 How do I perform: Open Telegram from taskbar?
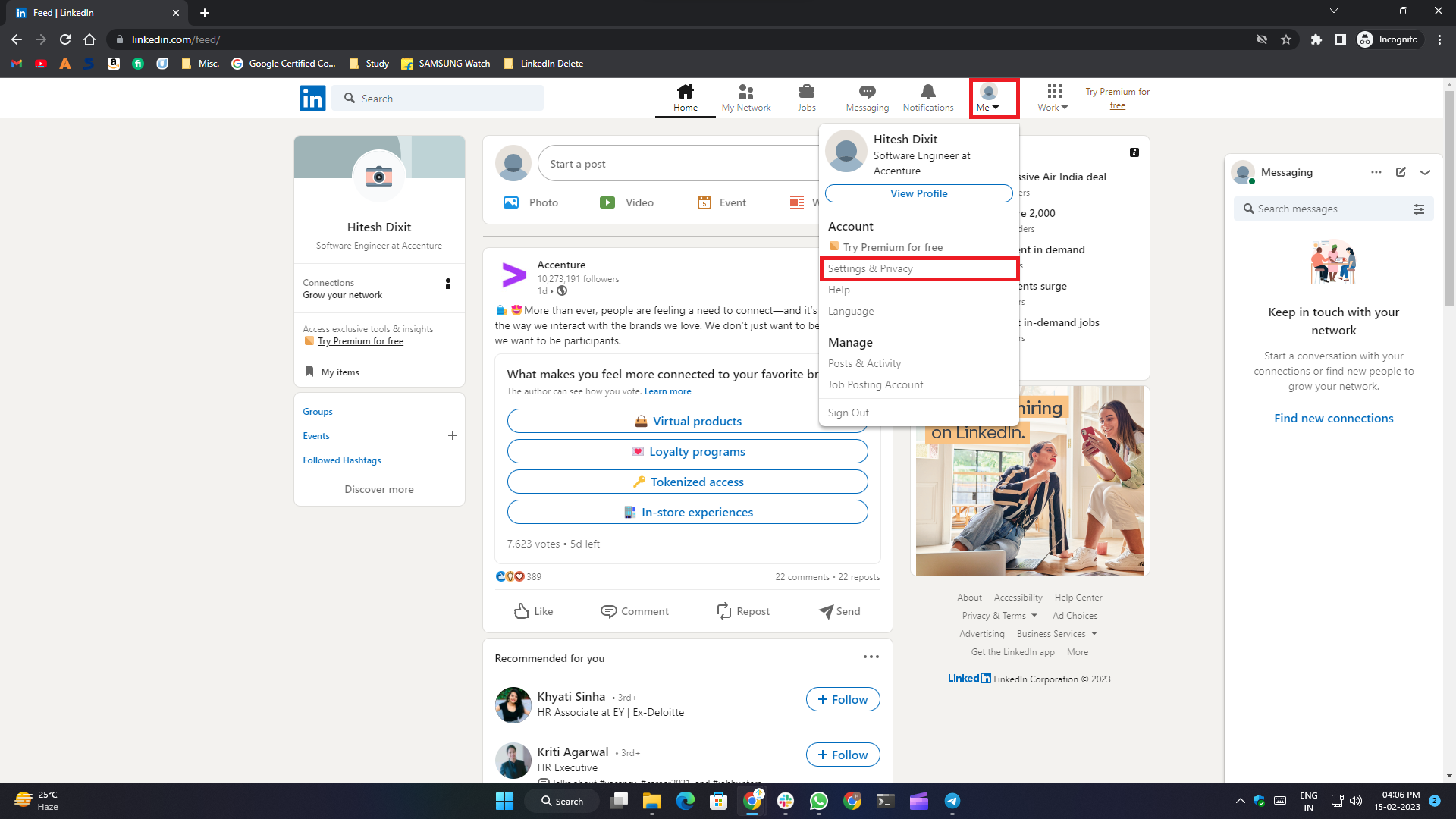click(x=952, y=801)
